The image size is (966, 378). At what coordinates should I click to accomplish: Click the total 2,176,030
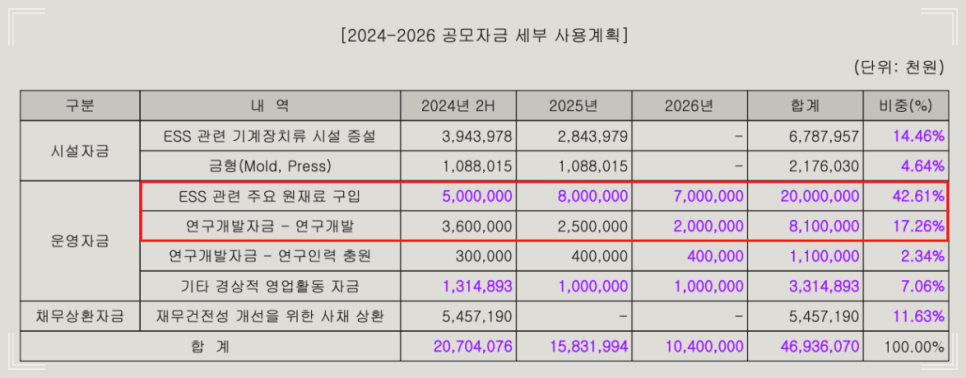click(x=824, y=166)
